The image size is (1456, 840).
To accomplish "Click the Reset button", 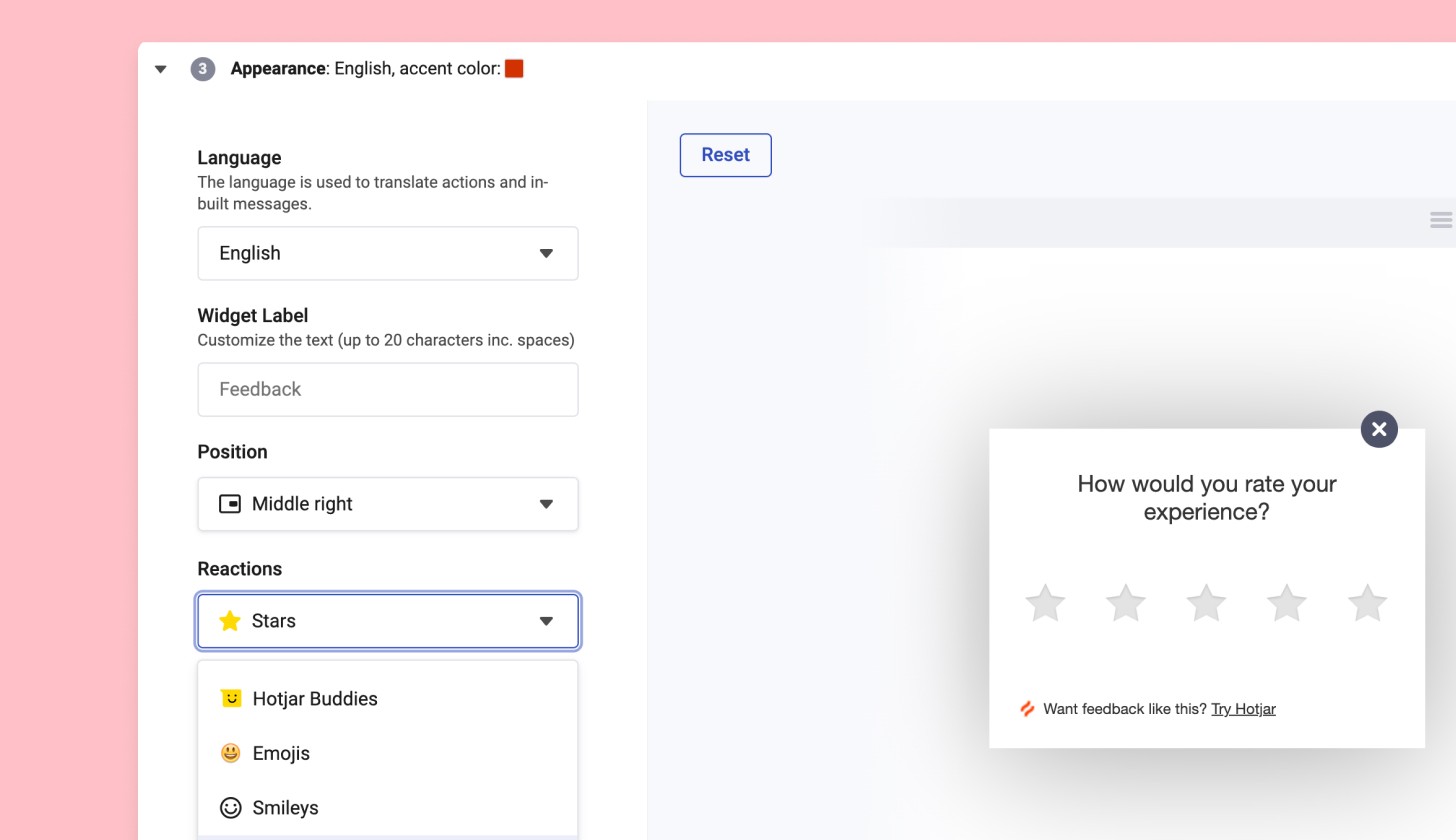I will (726, 155).
